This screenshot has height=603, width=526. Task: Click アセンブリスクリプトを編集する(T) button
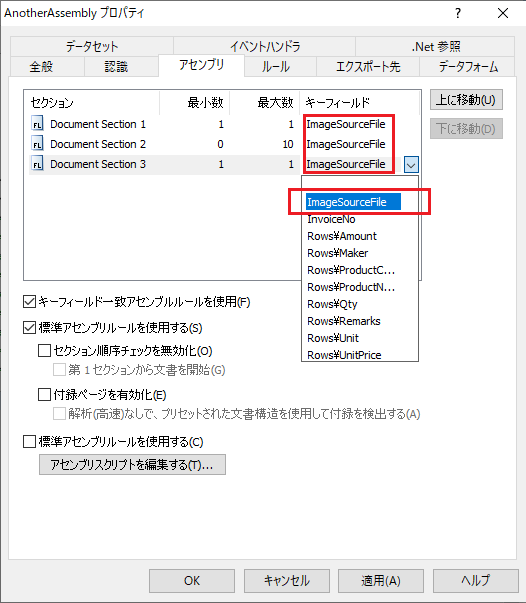pyautogui.click(x=132, y=465)
